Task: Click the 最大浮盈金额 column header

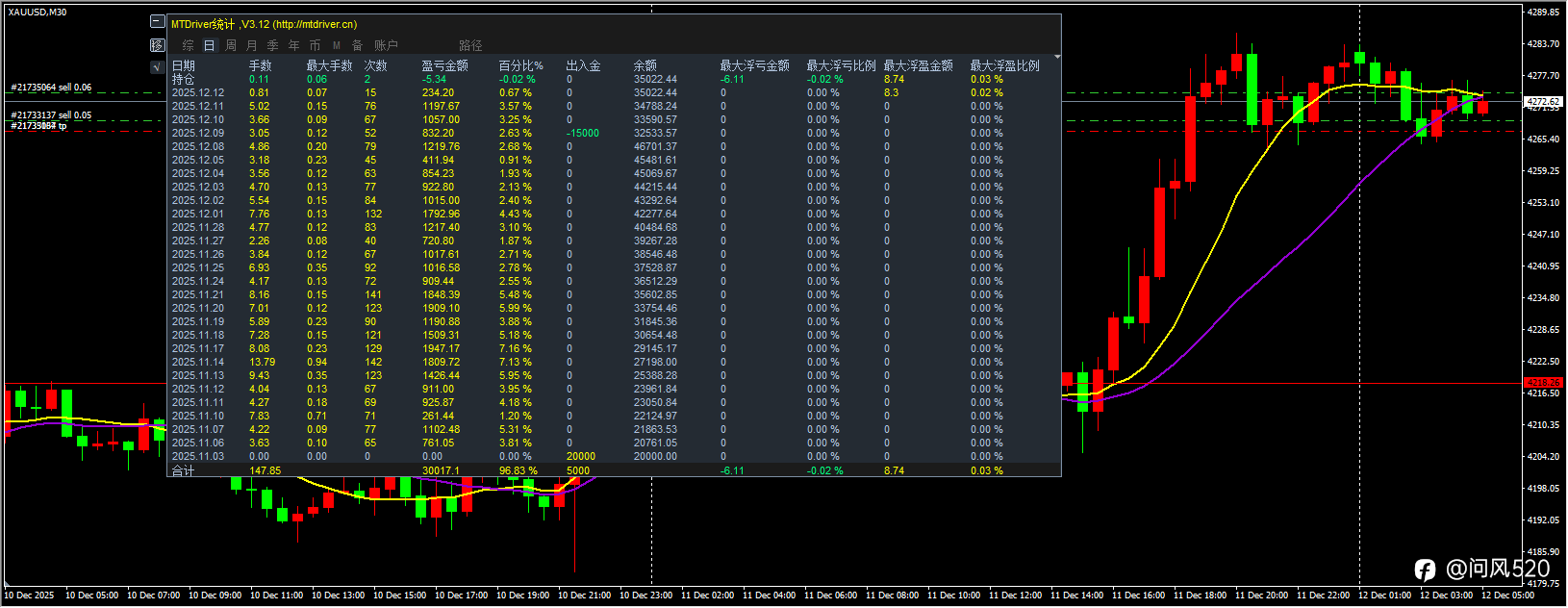Action: pyautogui.click(x=919, y=65)
